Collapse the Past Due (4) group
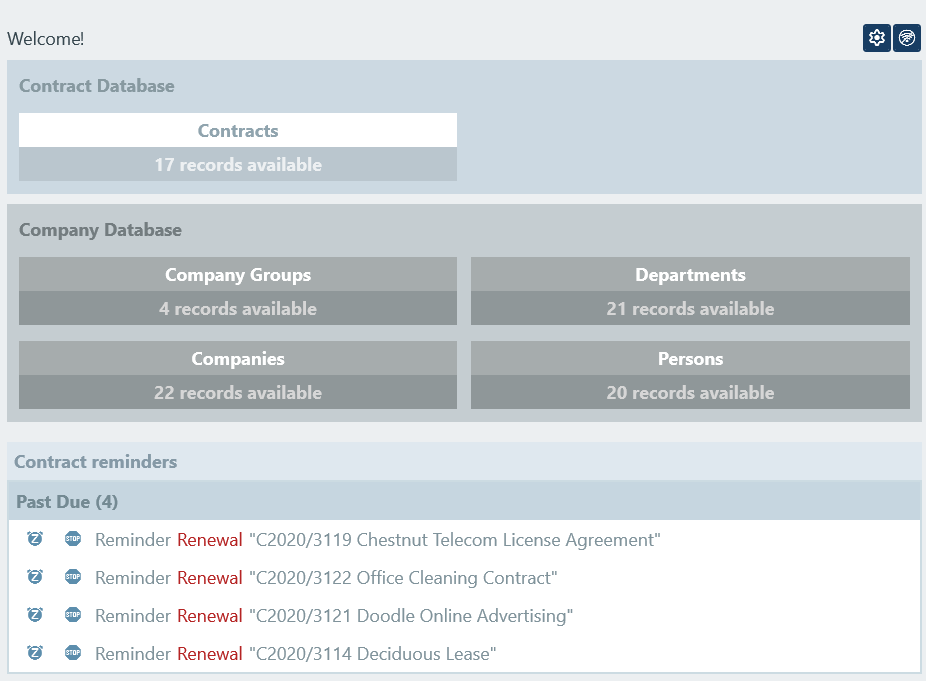The height and width of the screenshot is (681, 926). 67,501
